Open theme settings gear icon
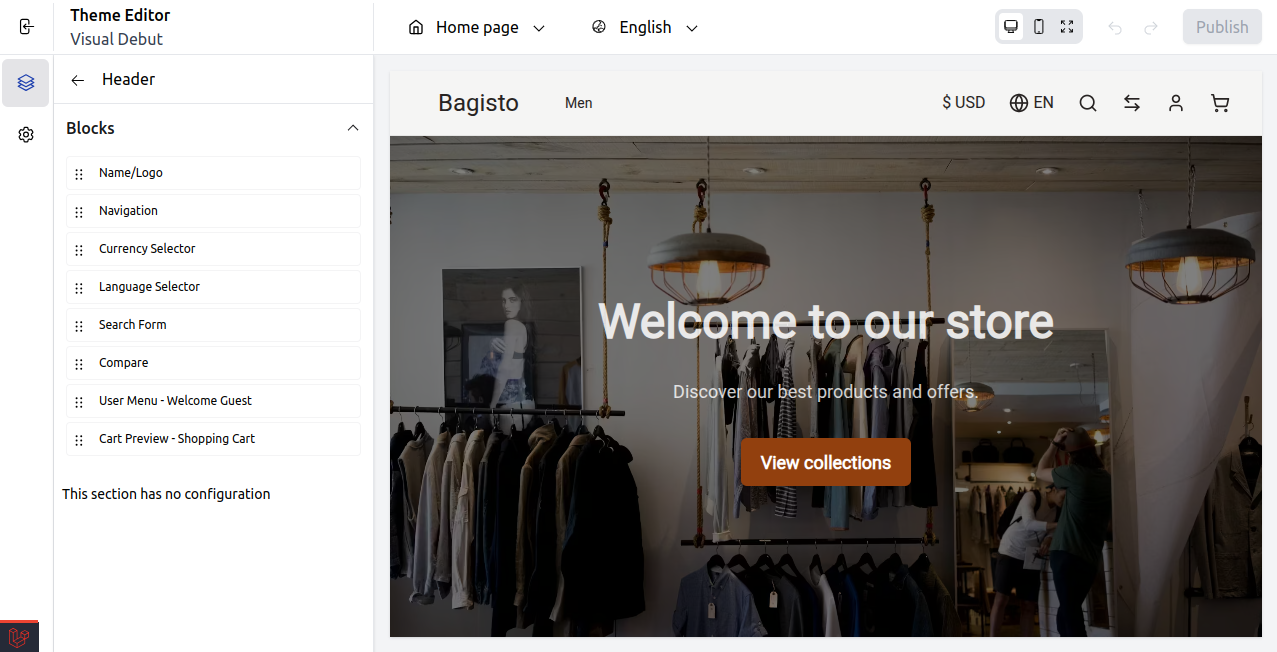 coord(26,135)
